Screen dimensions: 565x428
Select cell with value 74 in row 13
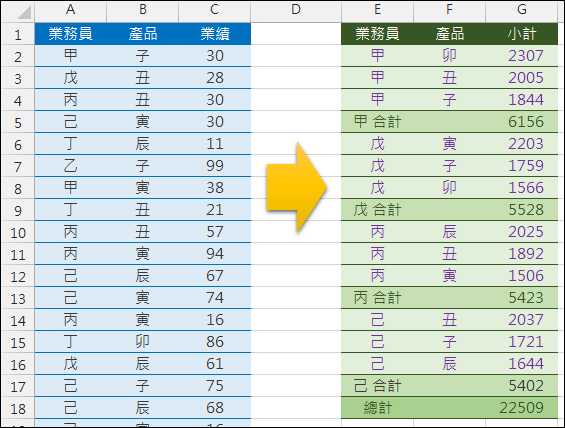[215, 298]
